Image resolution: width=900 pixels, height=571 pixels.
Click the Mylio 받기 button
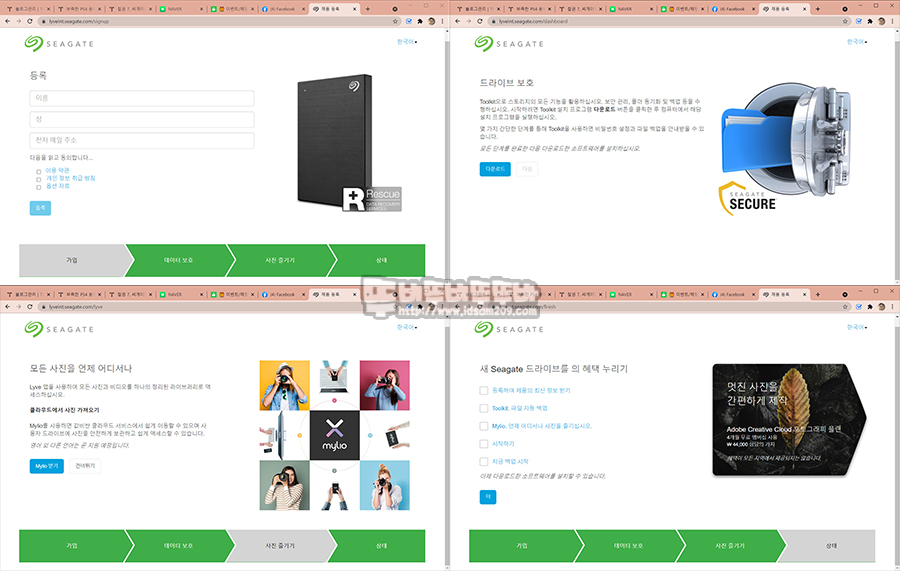tap(46, 466)
